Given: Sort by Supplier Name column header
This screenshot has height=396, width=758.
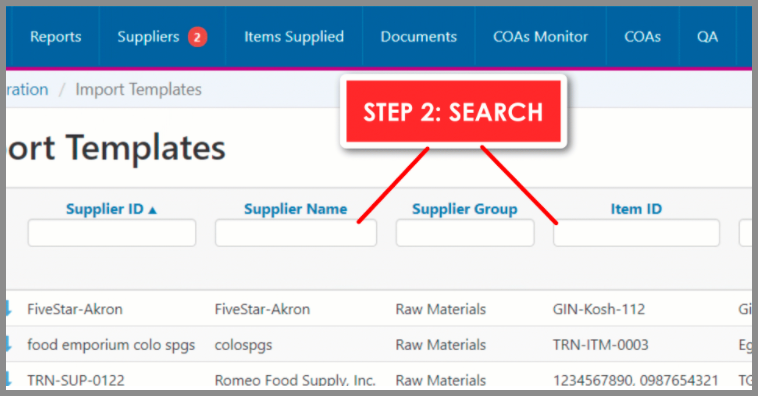Looking at the screenshot, I should [x=295, y=209].
